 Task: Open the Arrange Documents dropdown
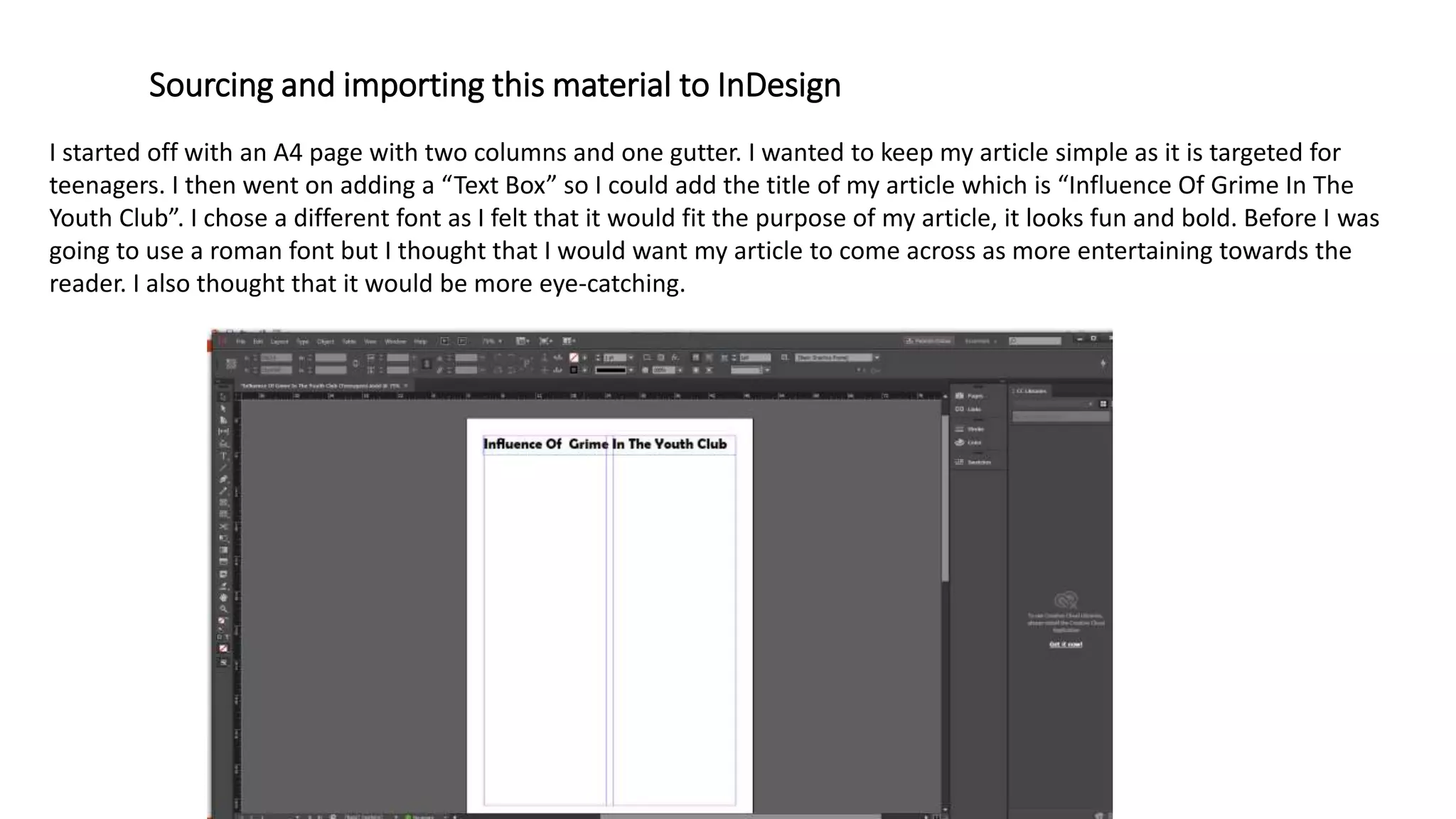point(569,341)
